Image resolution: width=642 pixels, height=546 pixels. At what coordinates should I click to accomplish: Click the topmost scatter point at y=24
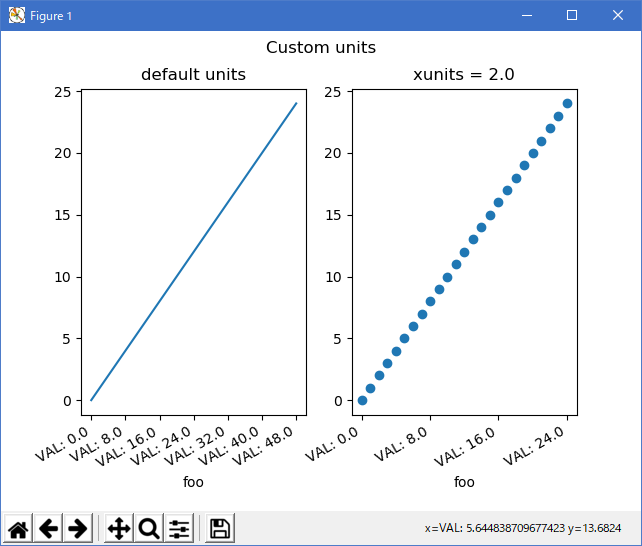(x=567, y=103)
